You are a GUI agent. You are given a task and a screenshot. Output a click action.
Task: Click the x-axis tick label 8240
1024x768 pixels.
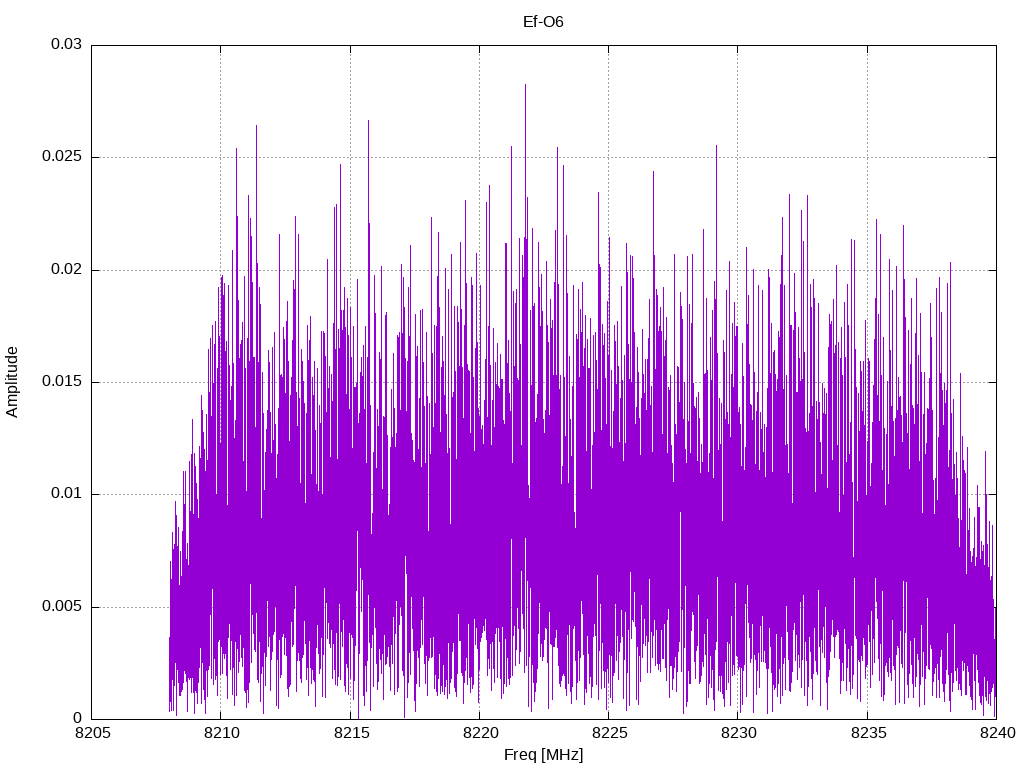coord(998,733)
